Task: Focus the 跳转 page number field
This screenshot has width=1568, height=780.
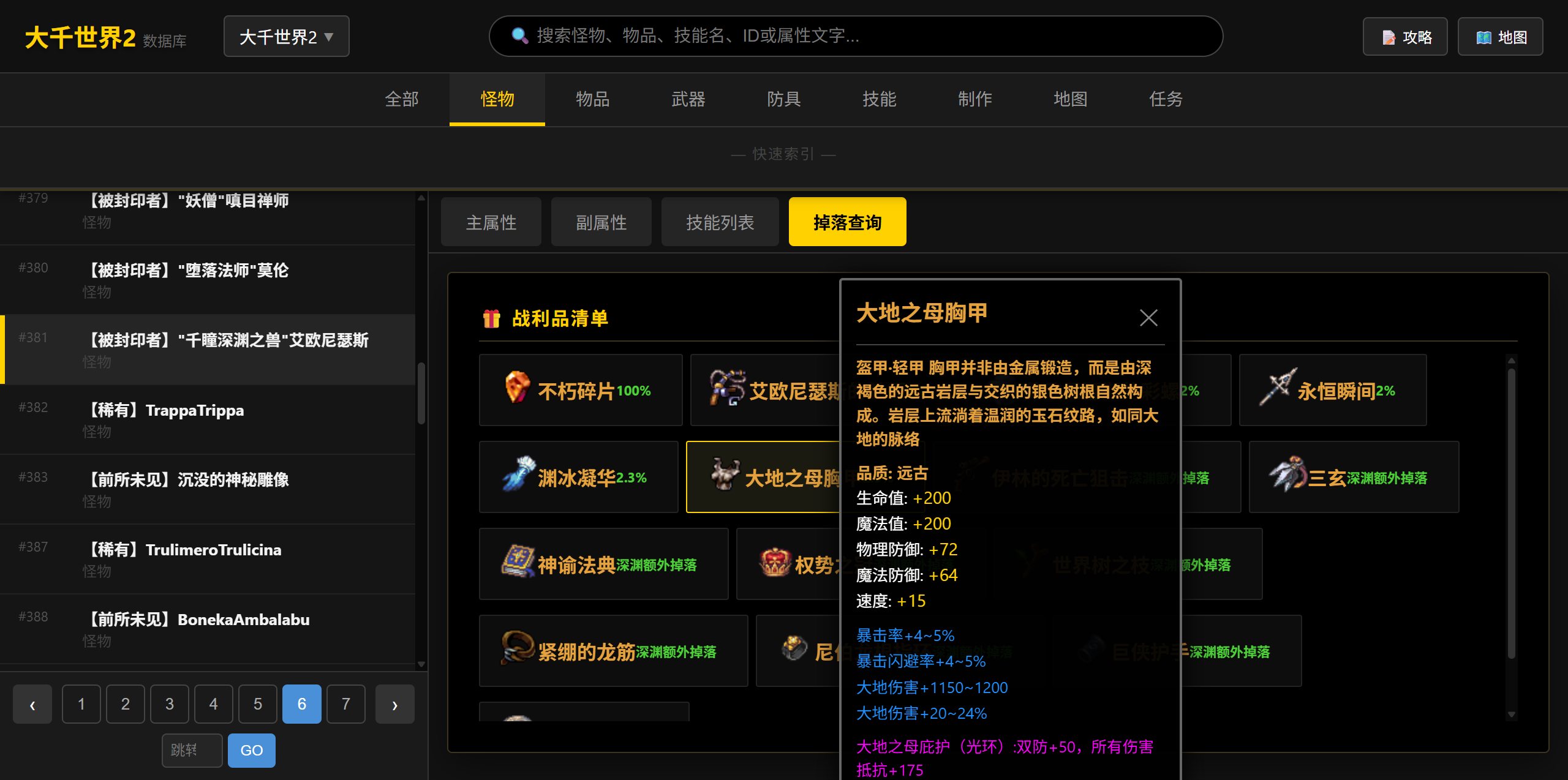Action: click(x=192, y=750)
